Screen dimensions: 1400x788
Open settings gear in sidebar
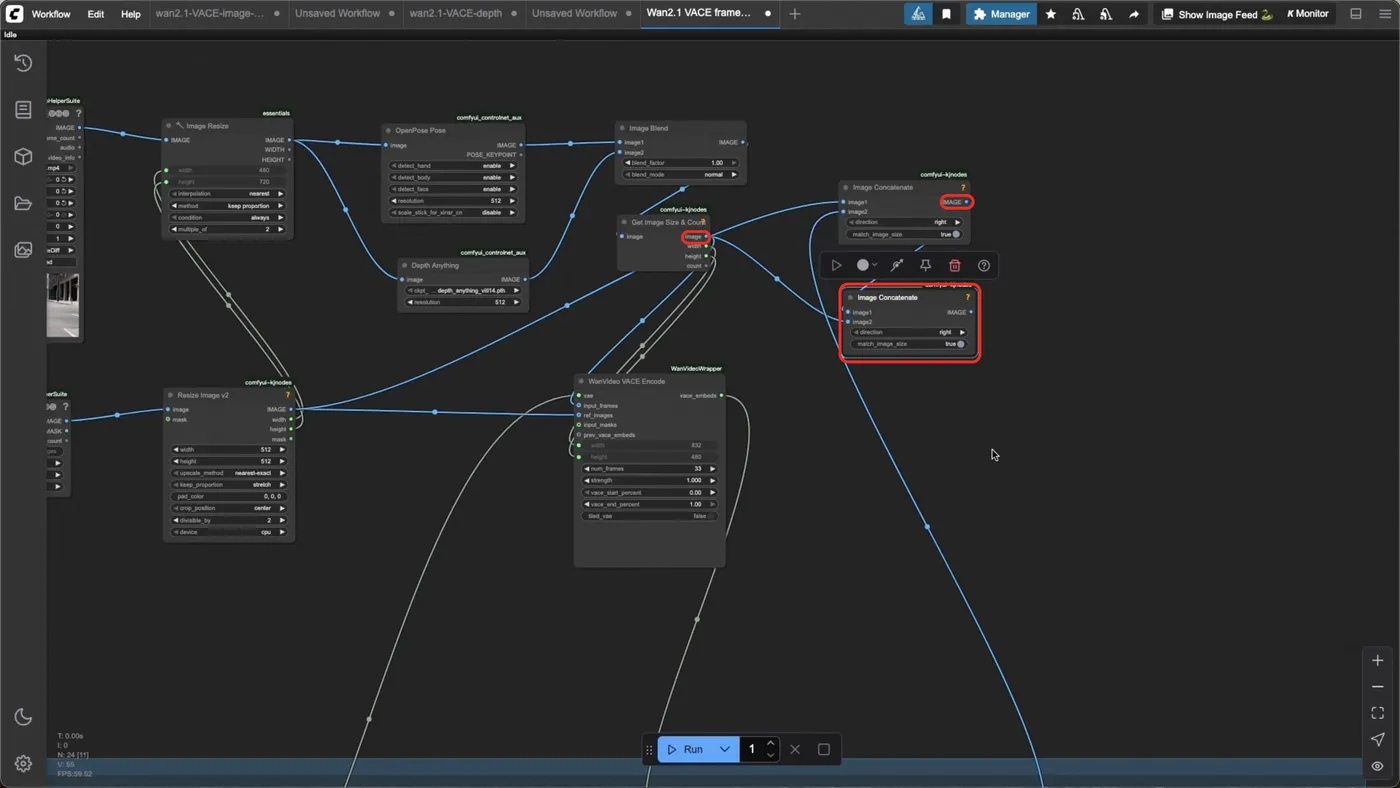click(x=23, y=764)
